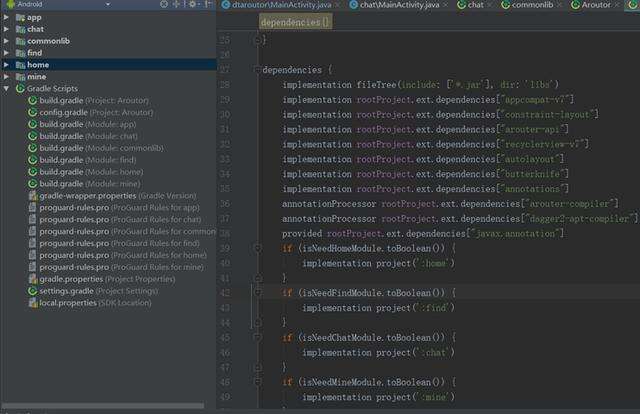The height and width of the screenshot is (414, 640).
Task: Select the home module in tree
Action: coord(36,64)
